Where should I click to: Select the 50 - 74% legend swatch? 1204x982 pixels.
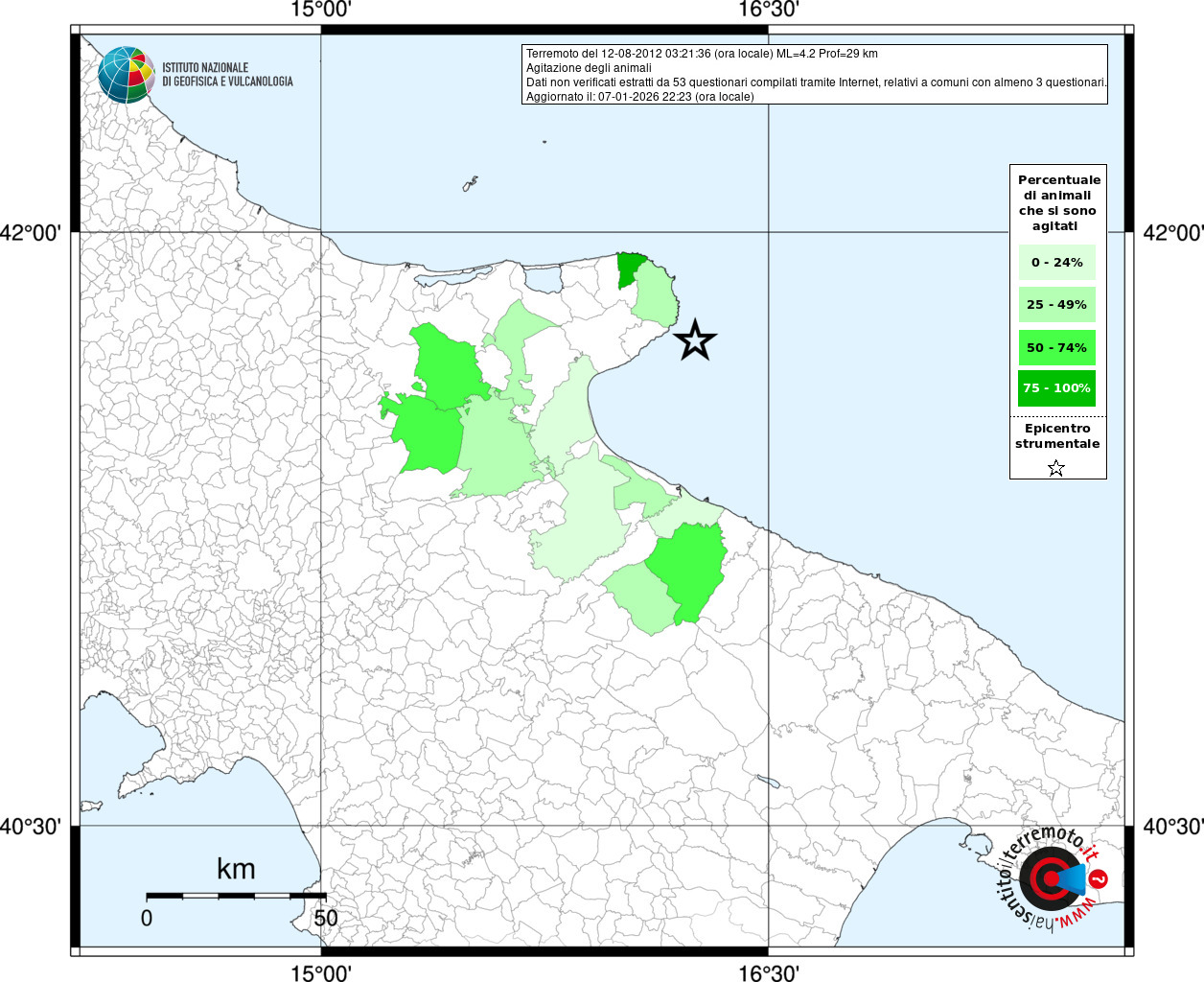[1056, 347]
